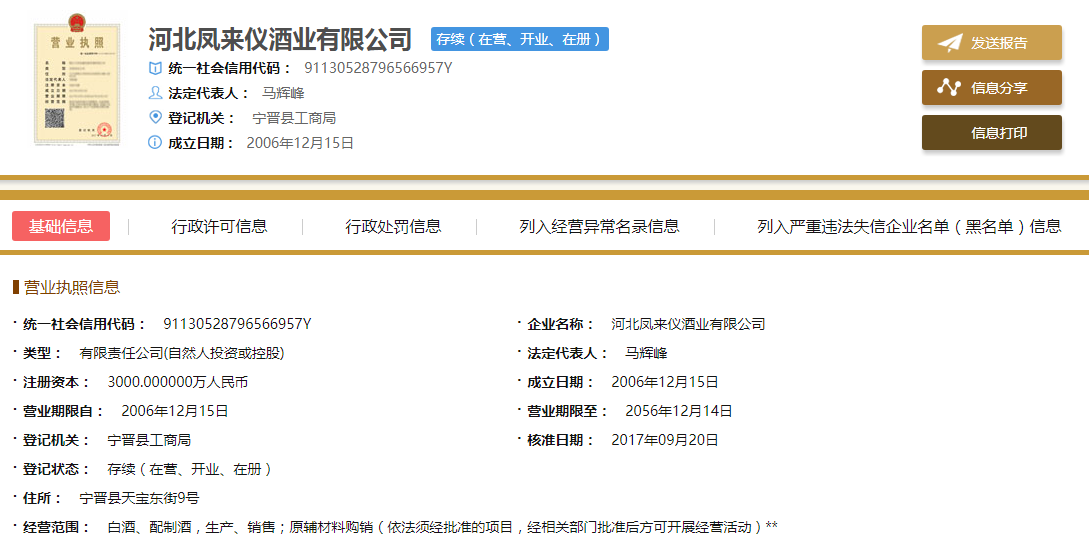Click the person icon next to 法定代表人
1089x558 pixels.
click(155, 93)
